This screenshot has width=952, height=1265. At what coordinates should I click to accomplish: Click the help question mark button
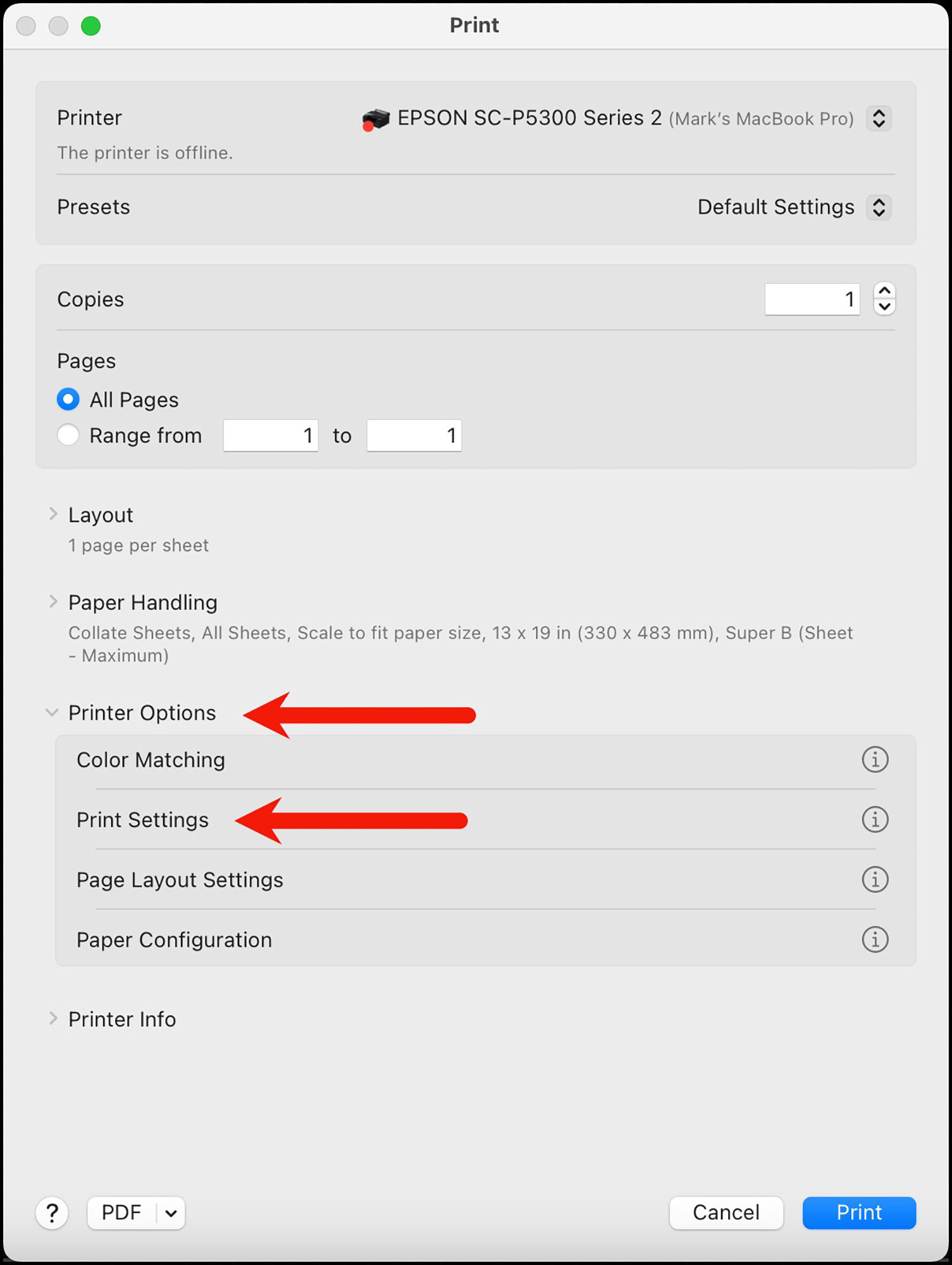point(53,1213)
